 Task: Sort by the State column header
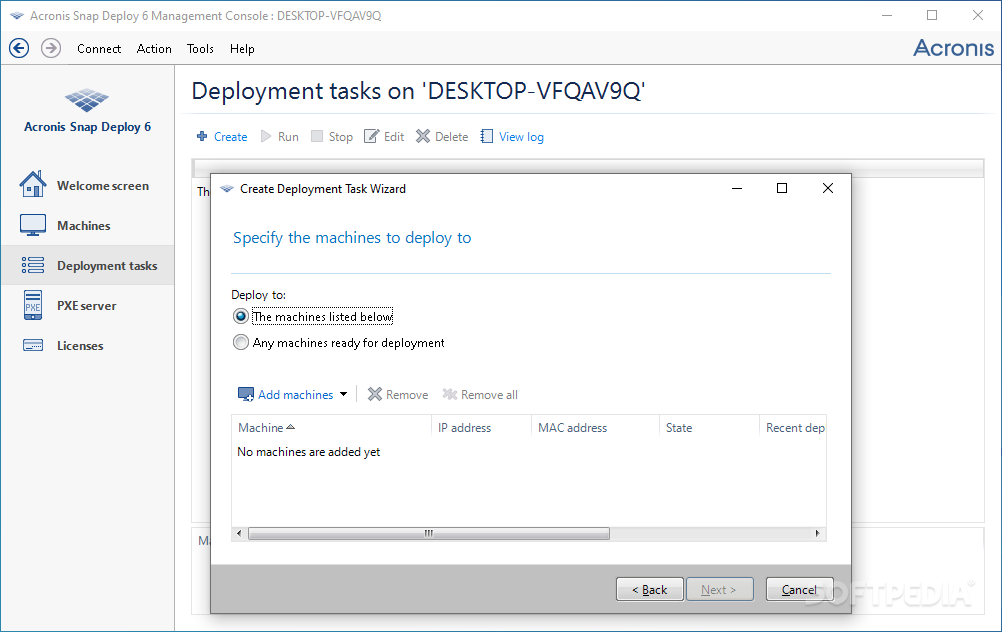(x=709, y=428)
